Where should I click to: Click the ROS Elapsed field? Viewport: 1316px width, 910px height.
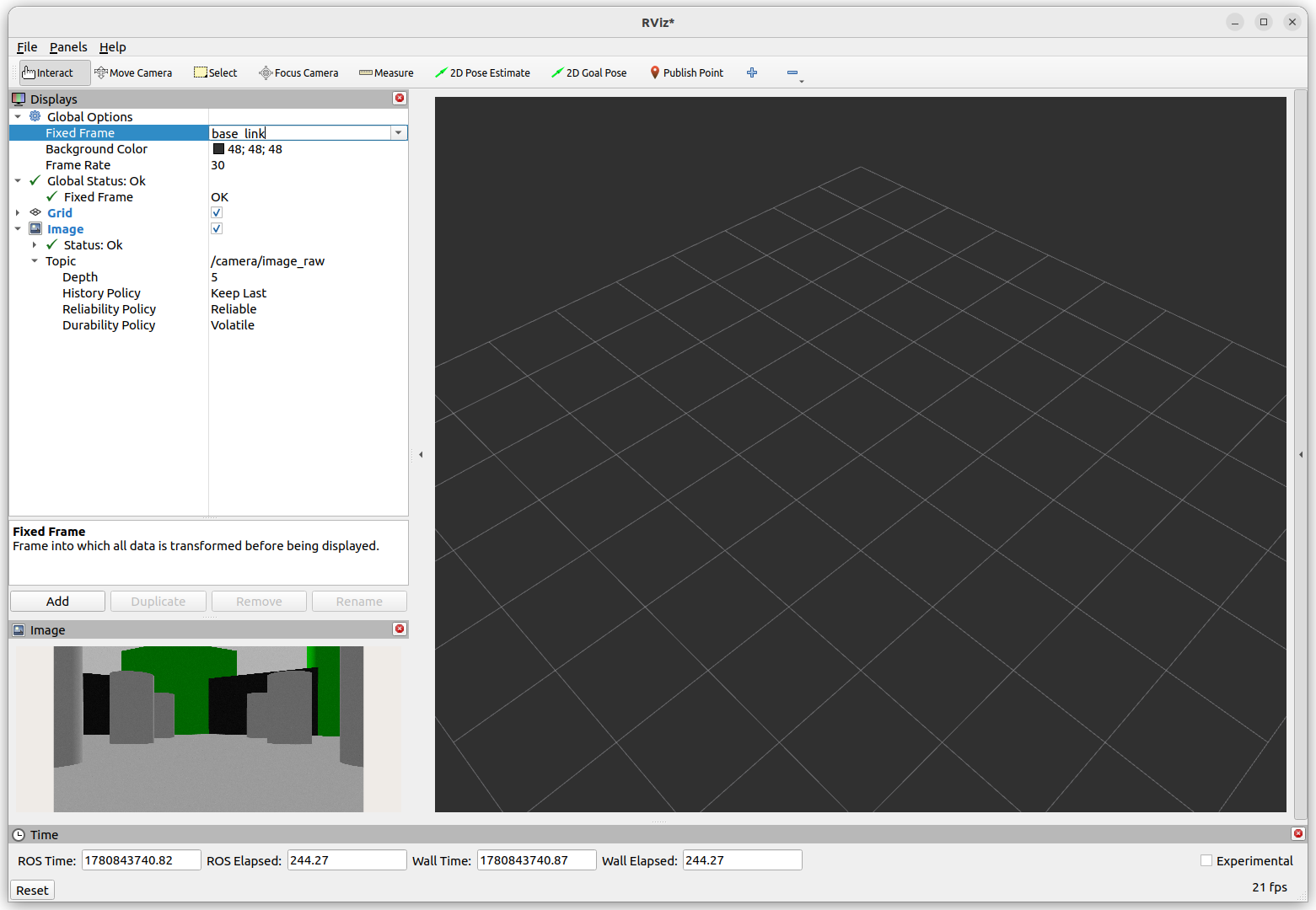pos(346,859)
